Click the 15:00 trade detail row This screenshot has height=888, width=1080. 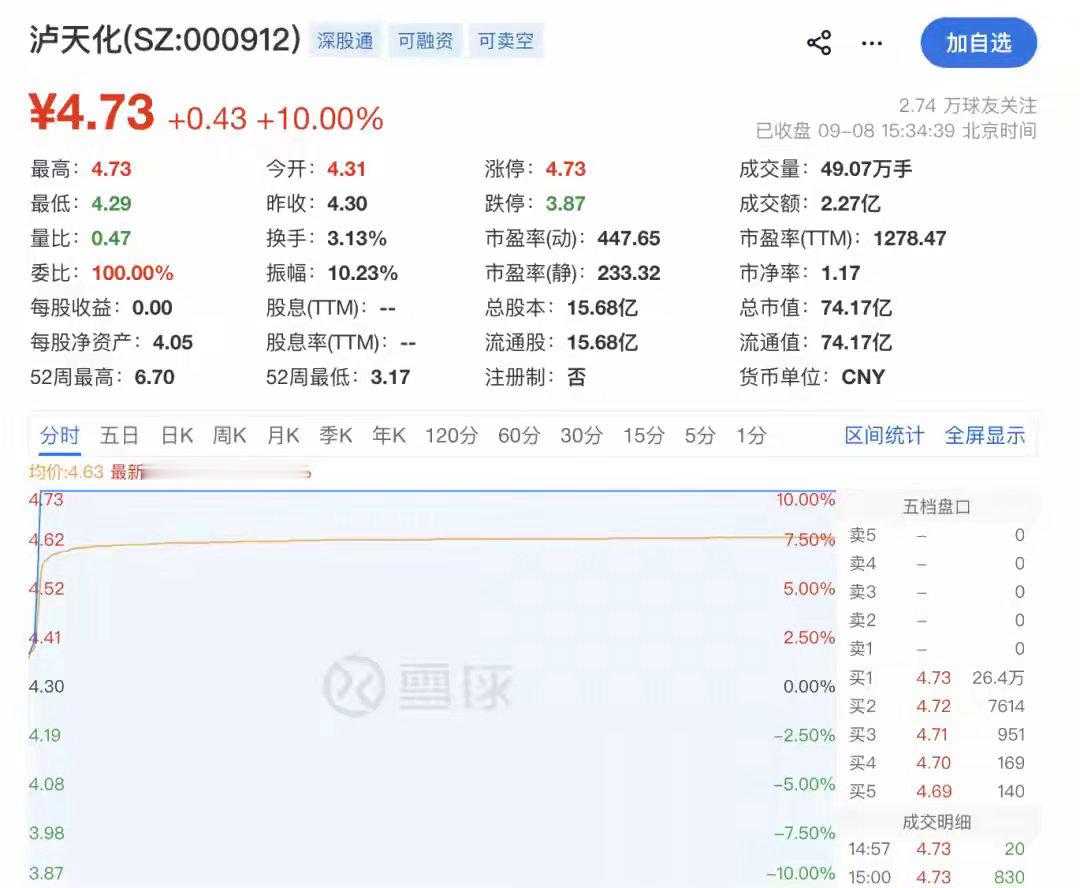[937, 877]
